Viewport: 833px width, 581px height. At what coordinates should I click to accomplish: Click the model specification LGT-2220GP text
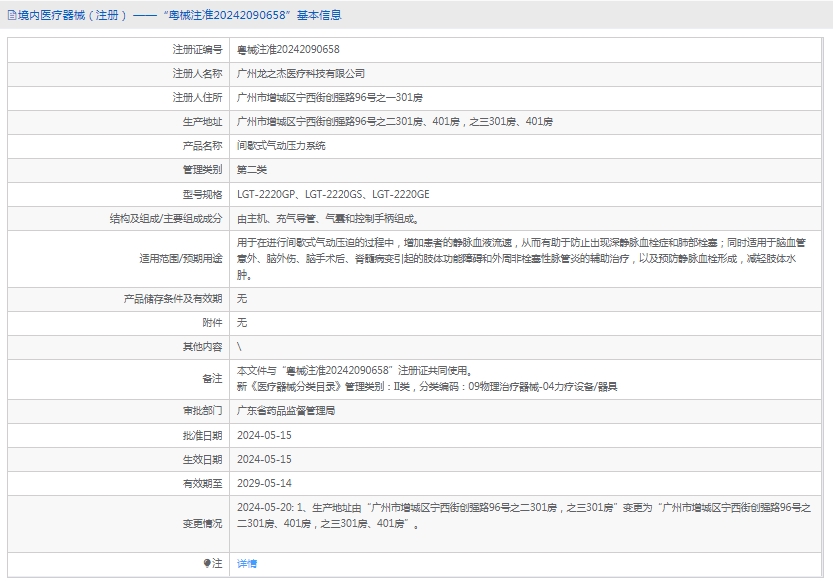[x=266, y=193]
